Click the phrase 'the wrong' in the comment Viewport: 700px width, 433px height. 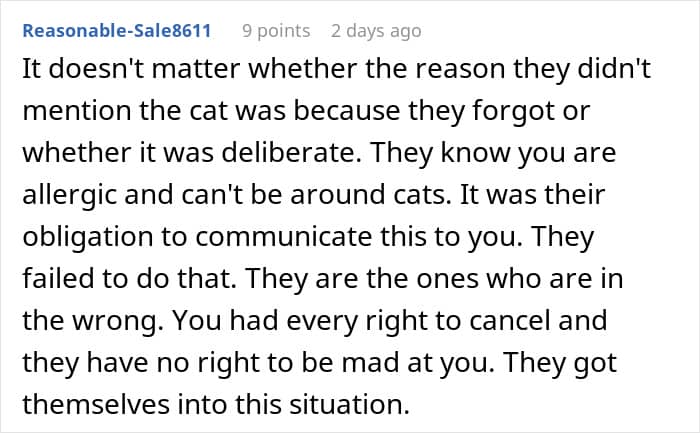[92, 321]
